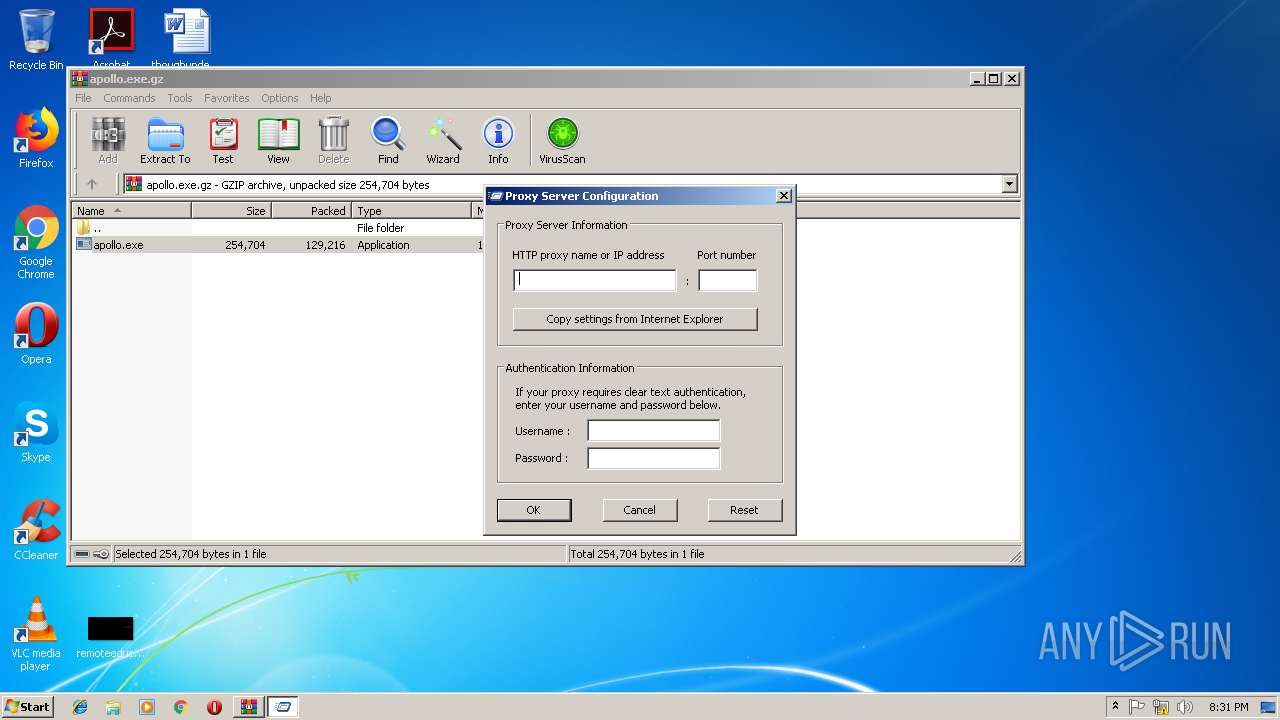Click the media player taskbar icon

pos(147,707)
